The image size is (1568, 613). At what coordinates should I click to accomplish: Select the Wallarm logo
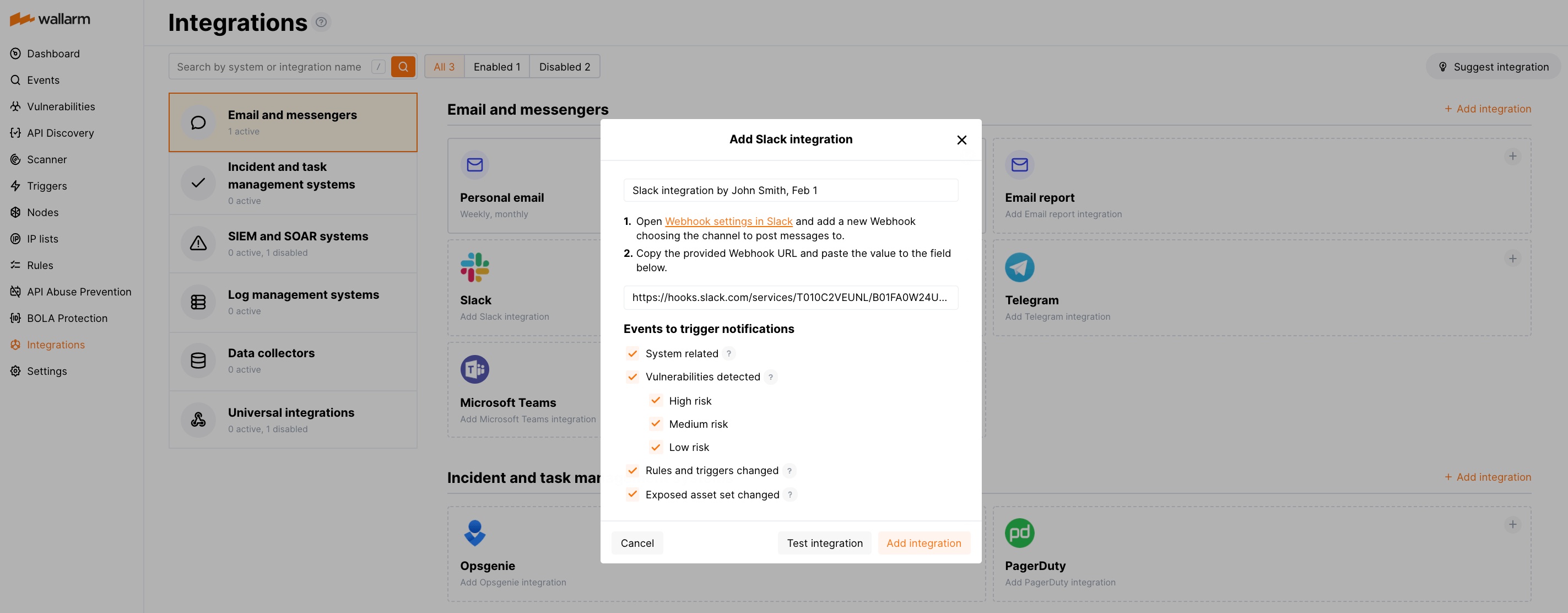[x=48, y=19]
